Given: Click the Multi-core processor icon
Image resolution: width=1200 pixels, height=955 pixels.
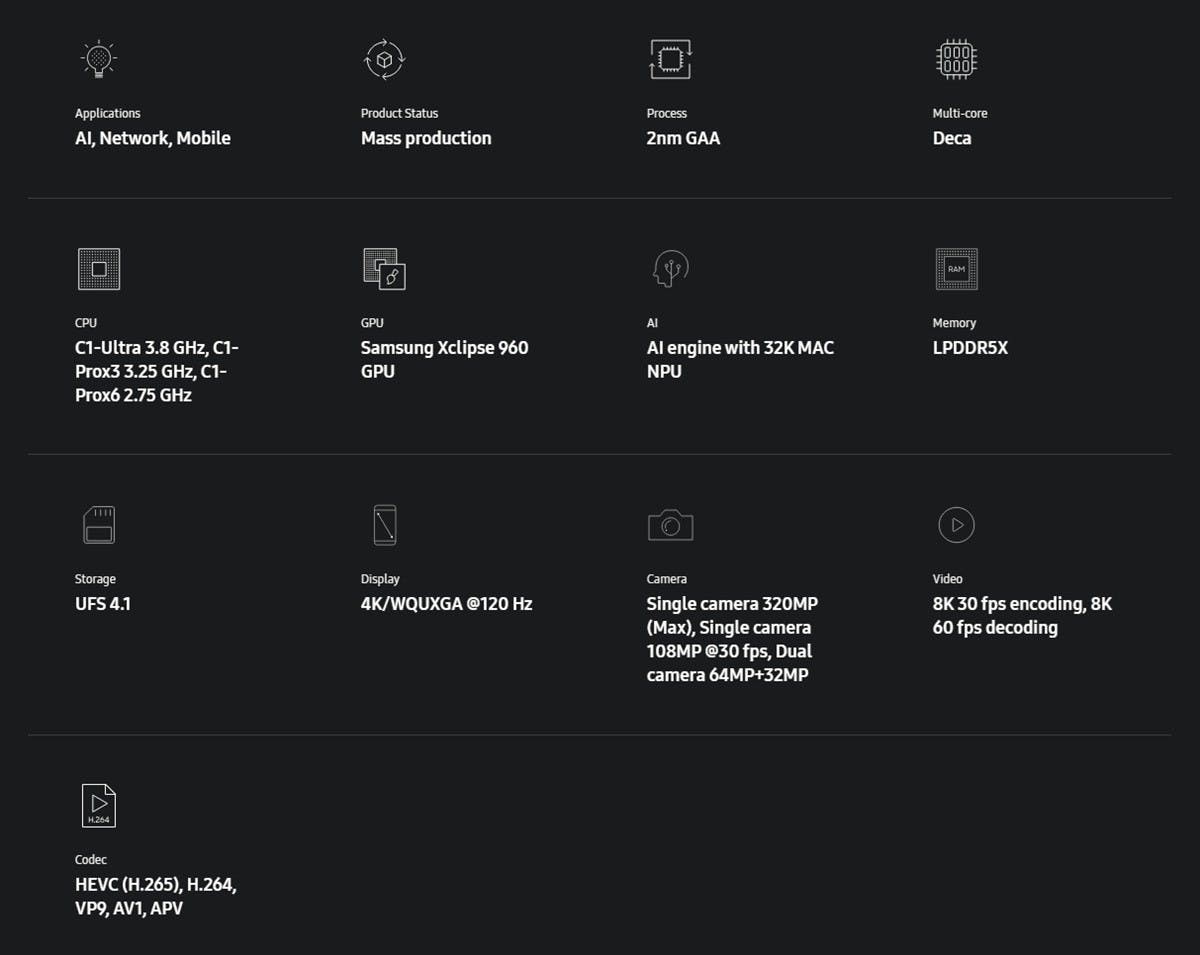Looking at the screenshot, I should [x=956, y=59].
